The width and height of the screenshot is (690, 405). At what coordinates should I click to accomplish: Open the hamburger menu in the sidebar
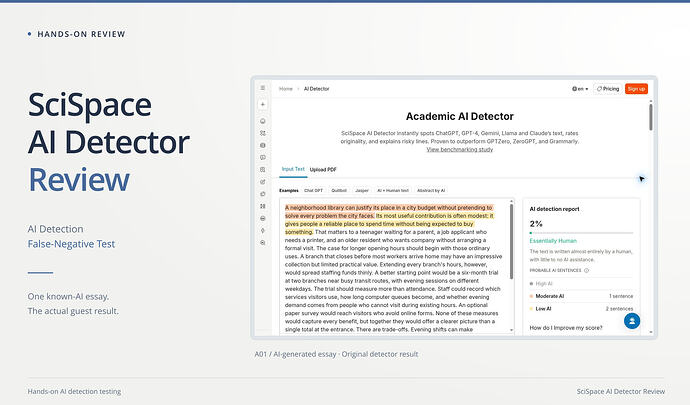click(x=263, y=88)
